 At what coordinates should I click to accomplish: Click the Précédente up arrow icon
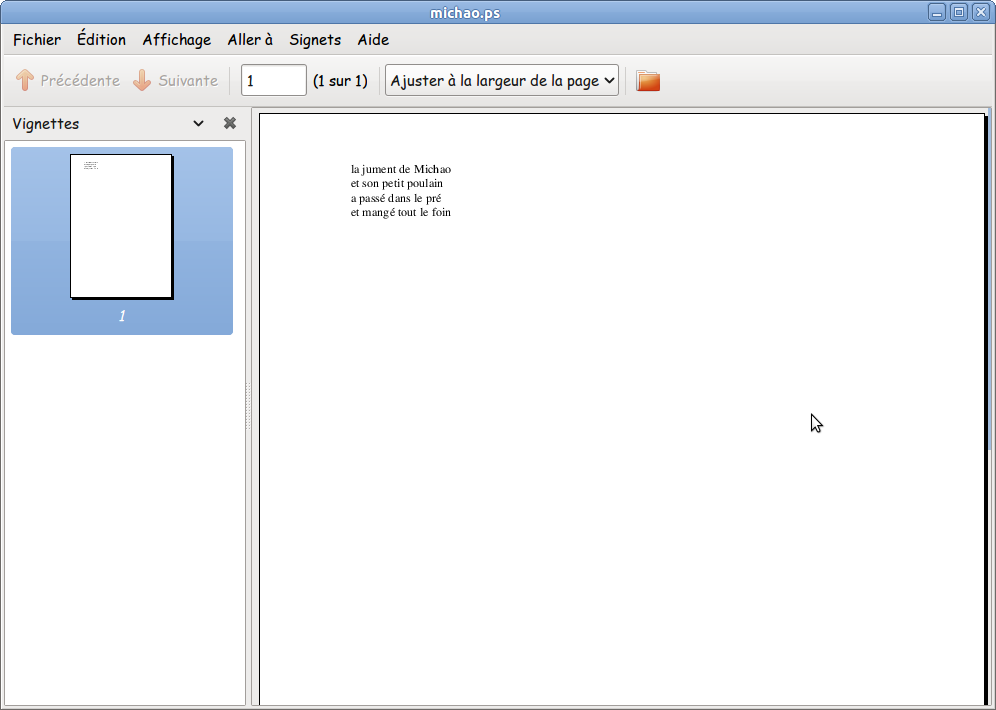pos(25,81)
